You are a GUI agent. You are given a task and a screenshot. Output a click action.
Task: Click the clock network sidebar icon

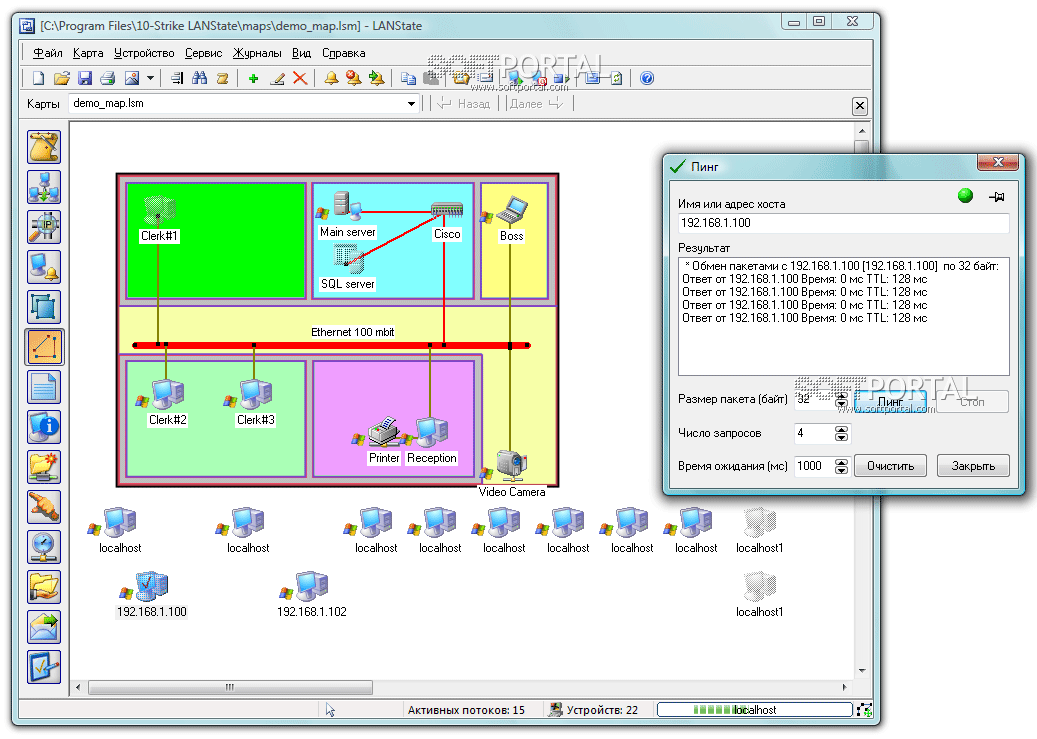(x=44, y=547)
